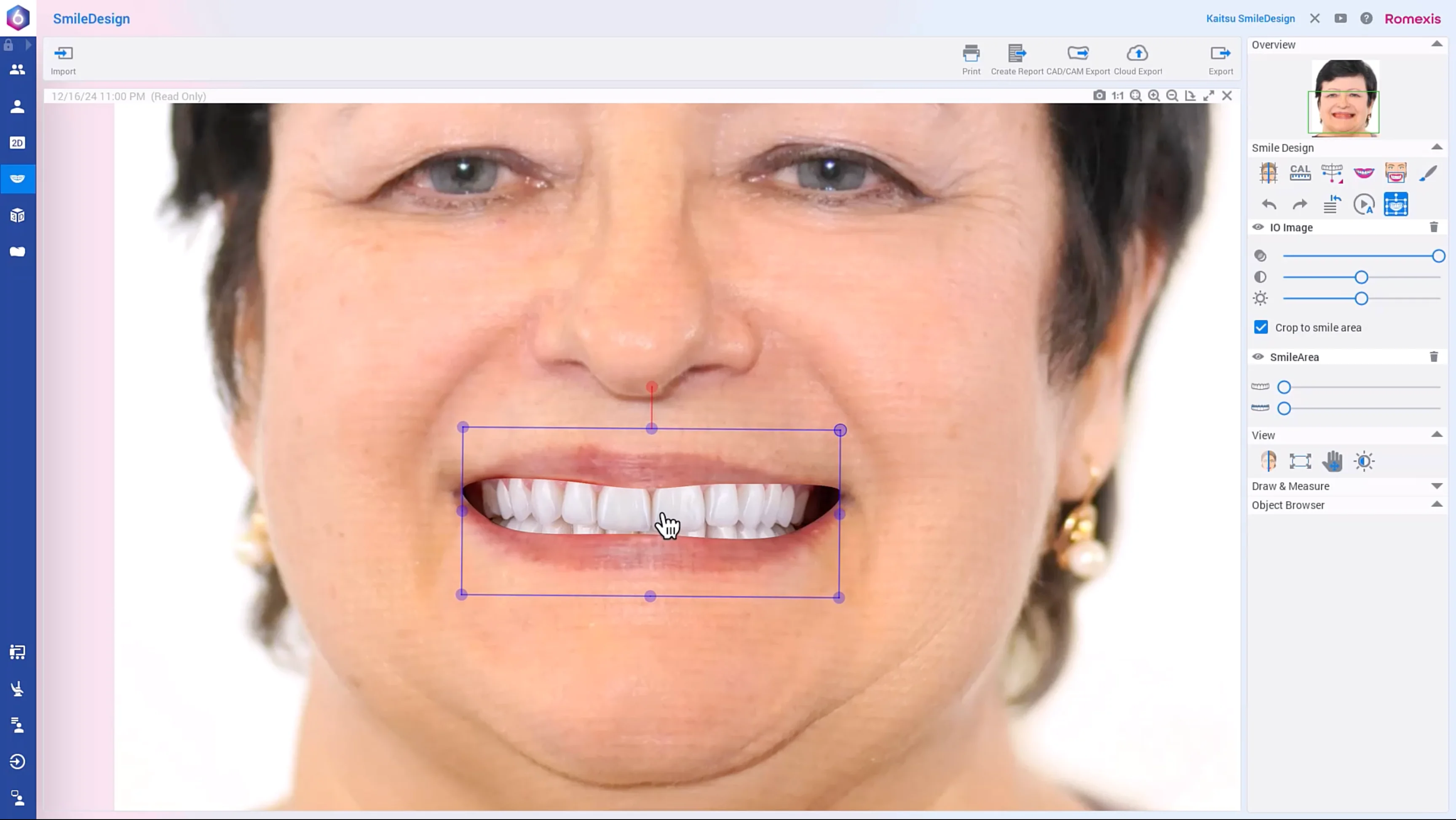Click the Undo arrow in Smile Design
The image size is (1456, 820).
point(1269,205)
